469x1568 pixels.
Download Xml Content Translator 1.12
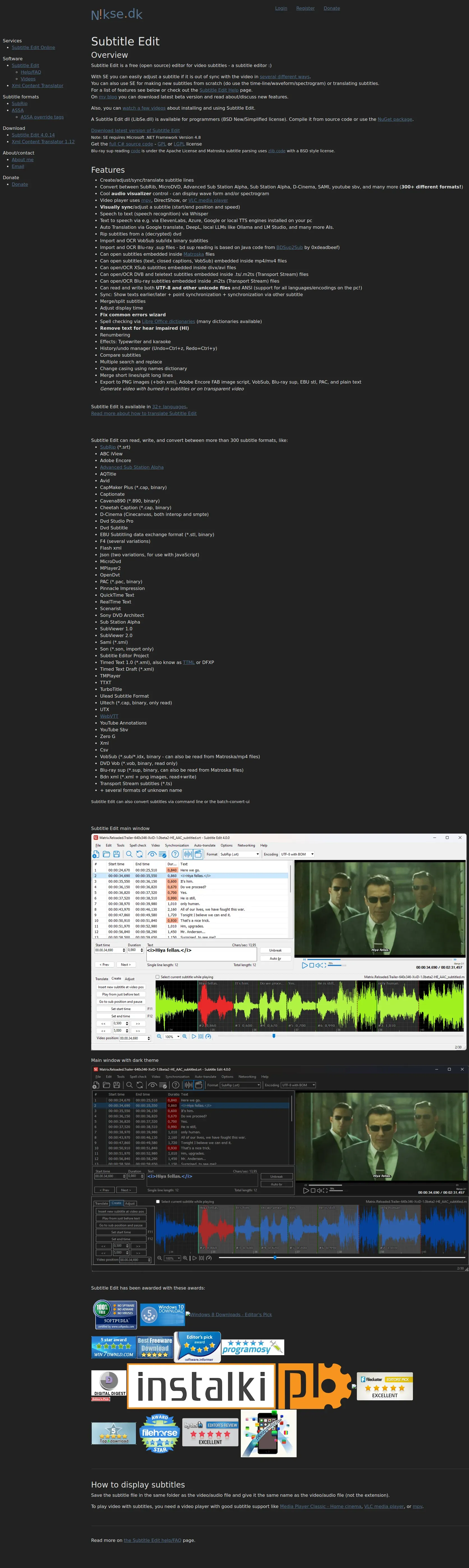[x=43, y=142]
